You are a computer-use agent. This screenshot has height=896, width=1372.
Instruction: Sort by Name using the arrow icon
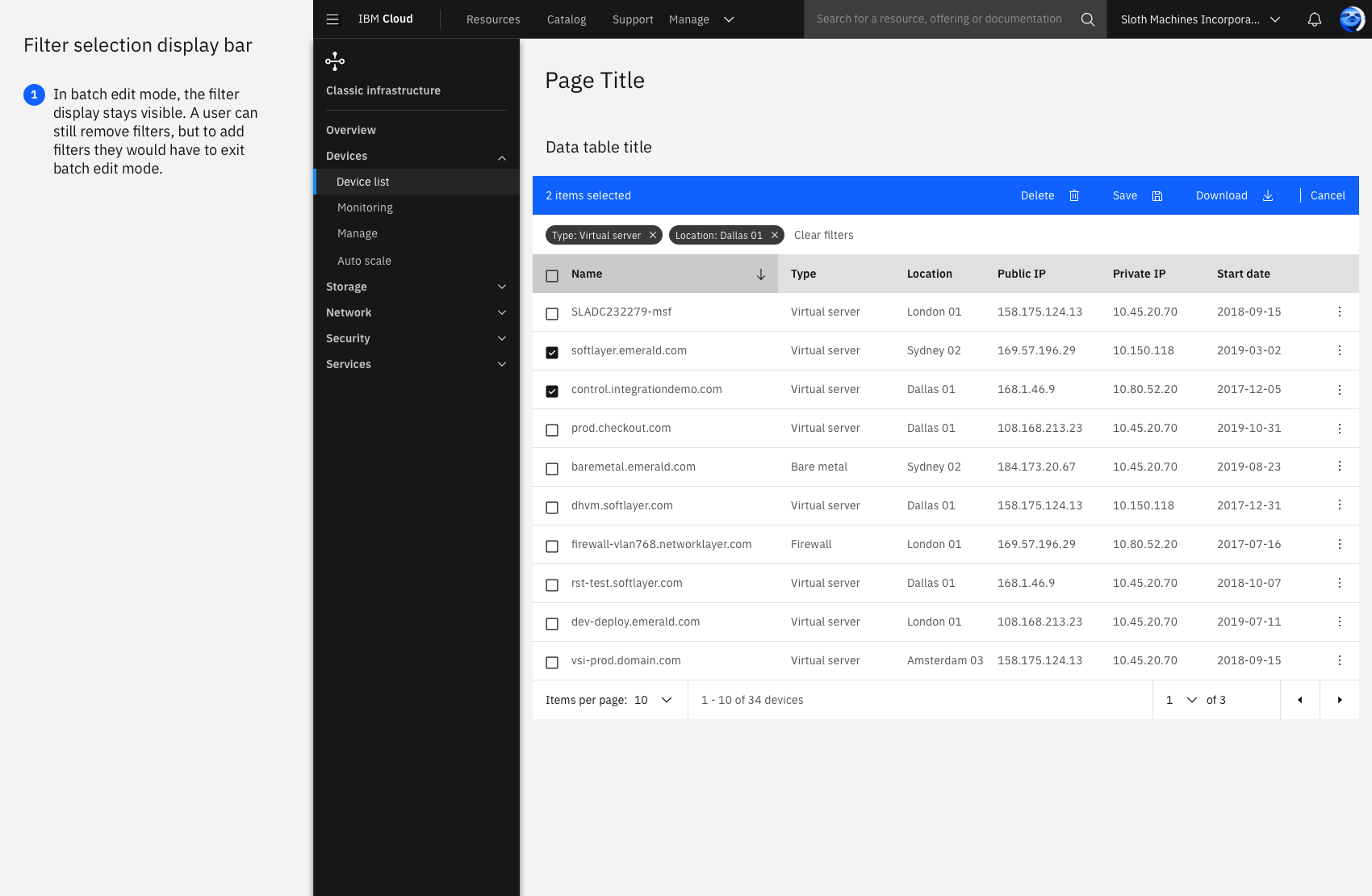tap(760, 274)
